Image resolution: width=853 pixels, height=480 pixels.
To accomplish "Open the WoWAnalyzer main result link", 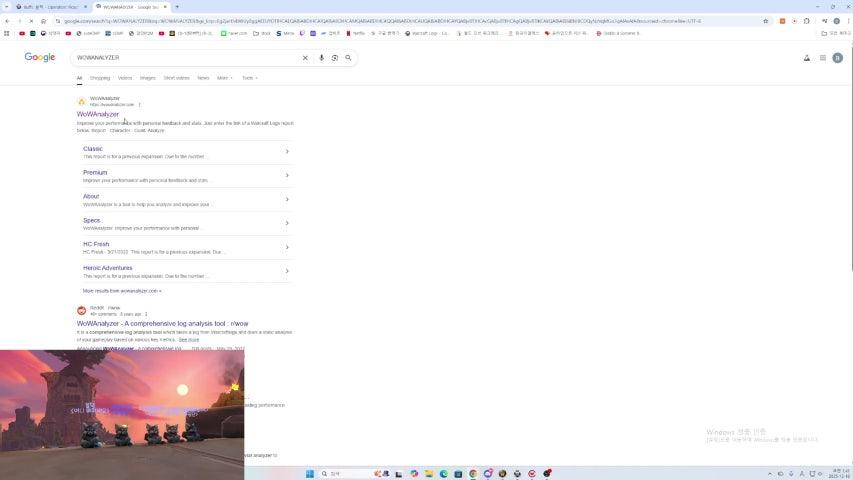I will click(98, 114).
